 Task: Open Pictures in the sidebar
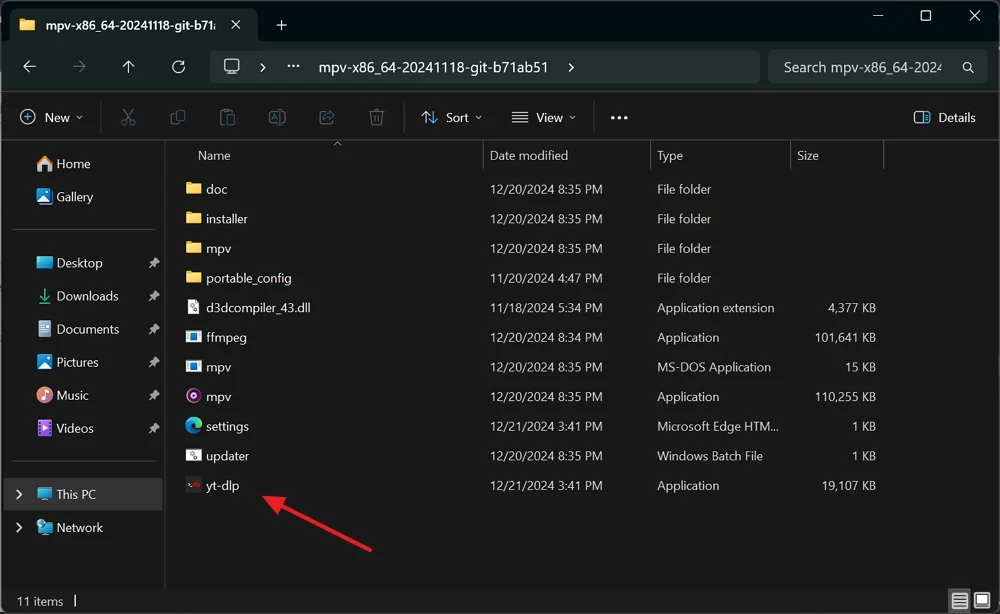[x=68, y=362]
